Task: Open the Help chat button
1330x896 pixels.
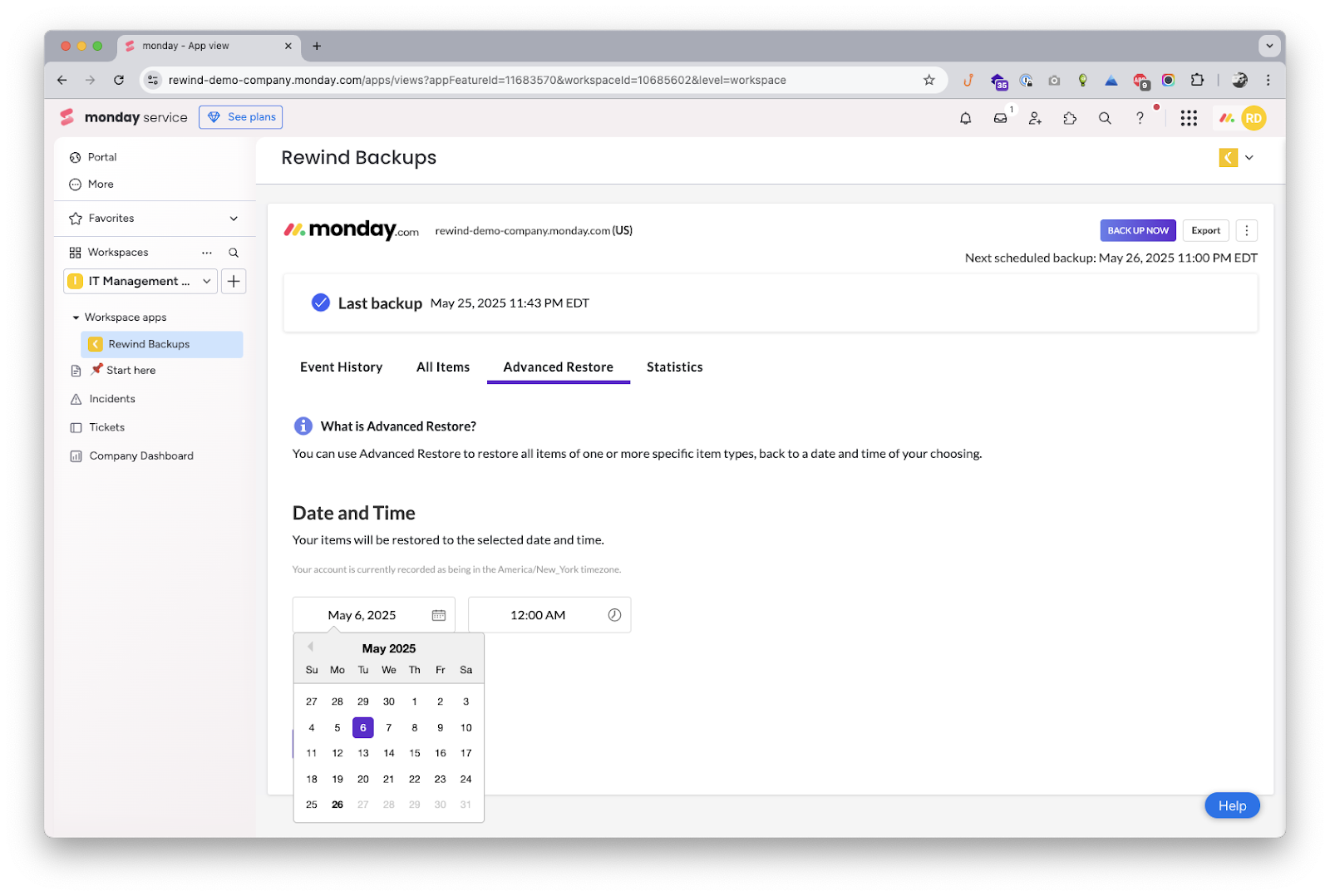Action: pyautogui.click(x=1232, y=805)
